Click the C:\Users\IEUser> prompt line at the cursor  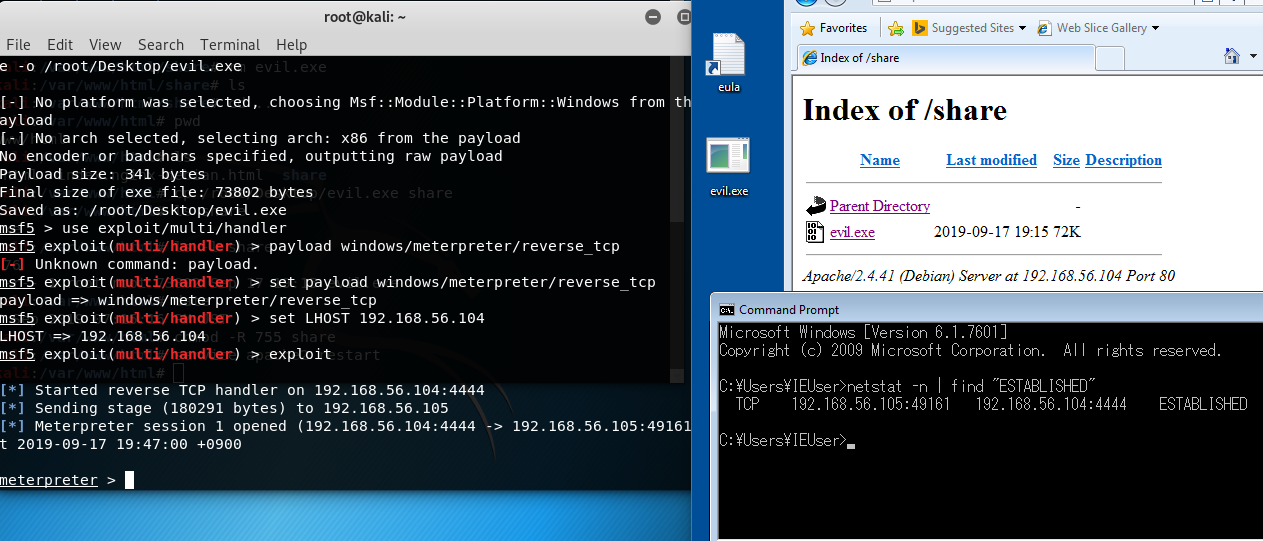pos(787,440)
